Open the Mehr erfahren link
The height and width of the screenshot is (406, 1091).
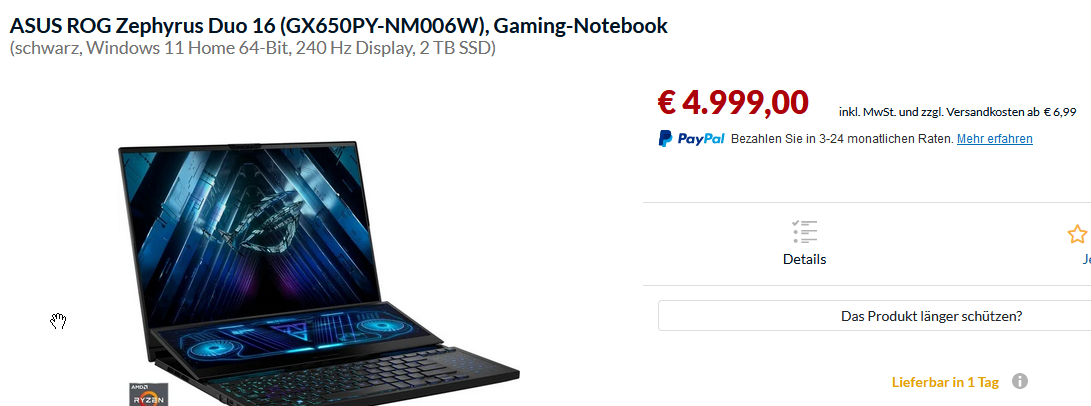point(994,139)
